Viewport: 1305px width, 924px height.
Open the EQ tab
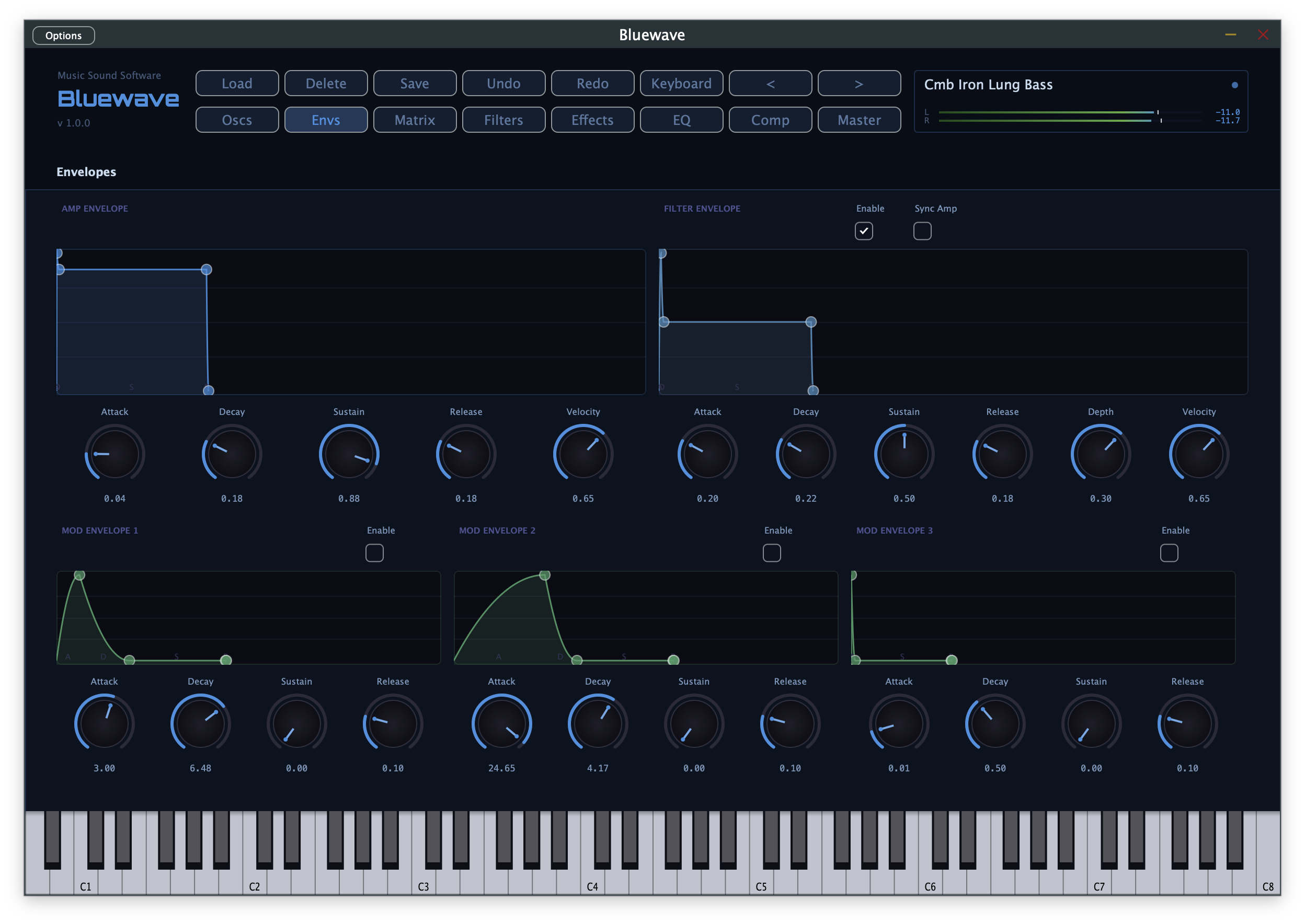pos(681,120)
